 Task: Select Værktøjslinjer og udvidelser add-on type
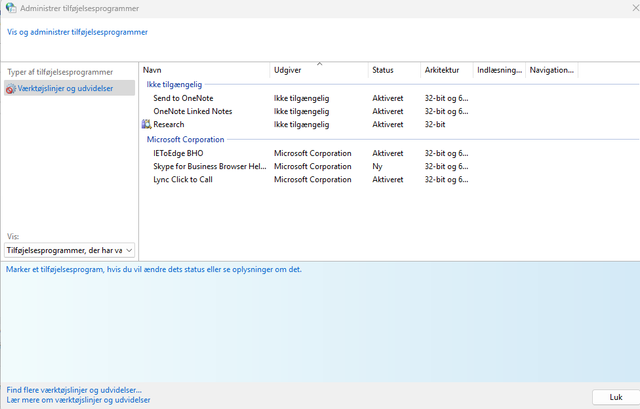69,89
